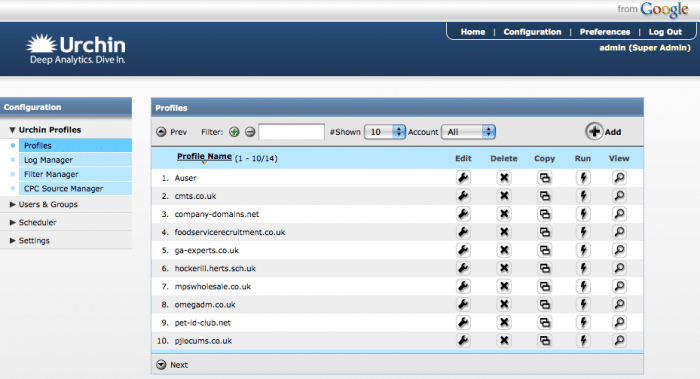Open Log Manager in the sidebar

click(75, 160)
